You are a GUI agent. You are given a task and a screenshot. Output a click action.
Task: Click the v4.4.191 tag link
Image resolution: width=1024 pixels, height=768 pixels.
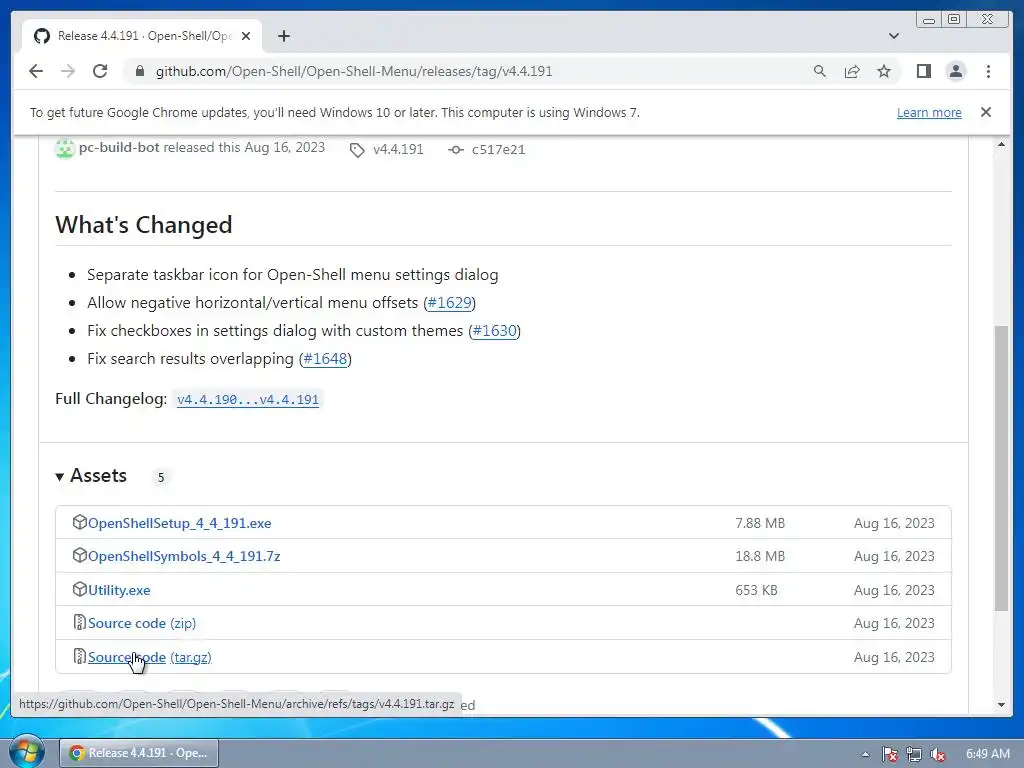click(398, 150)
